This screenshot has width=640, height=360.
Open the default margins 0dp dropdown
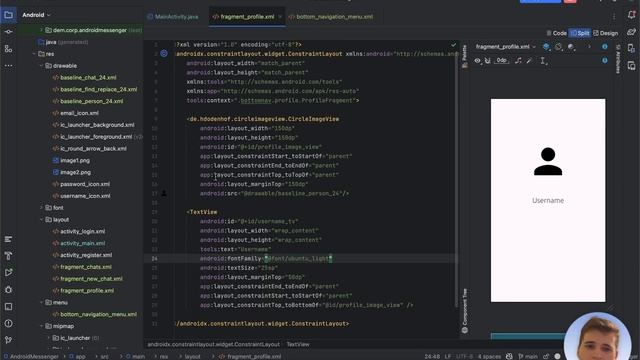click(502, 61)
